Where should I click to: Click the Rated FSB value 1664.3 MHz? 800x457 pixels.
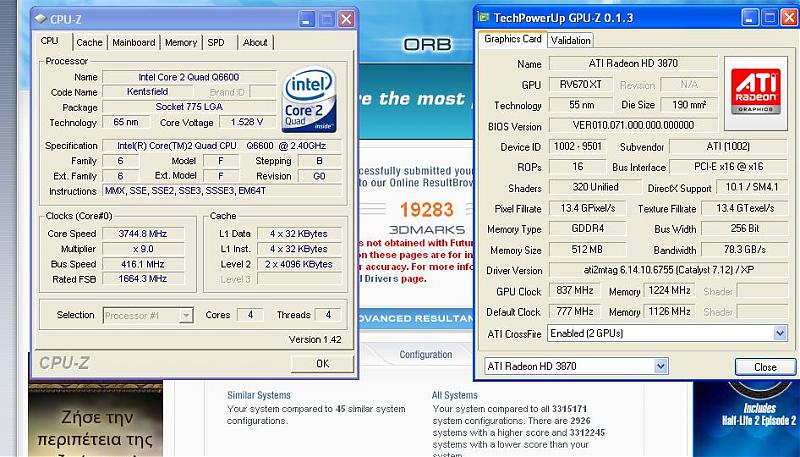point(143,279)
